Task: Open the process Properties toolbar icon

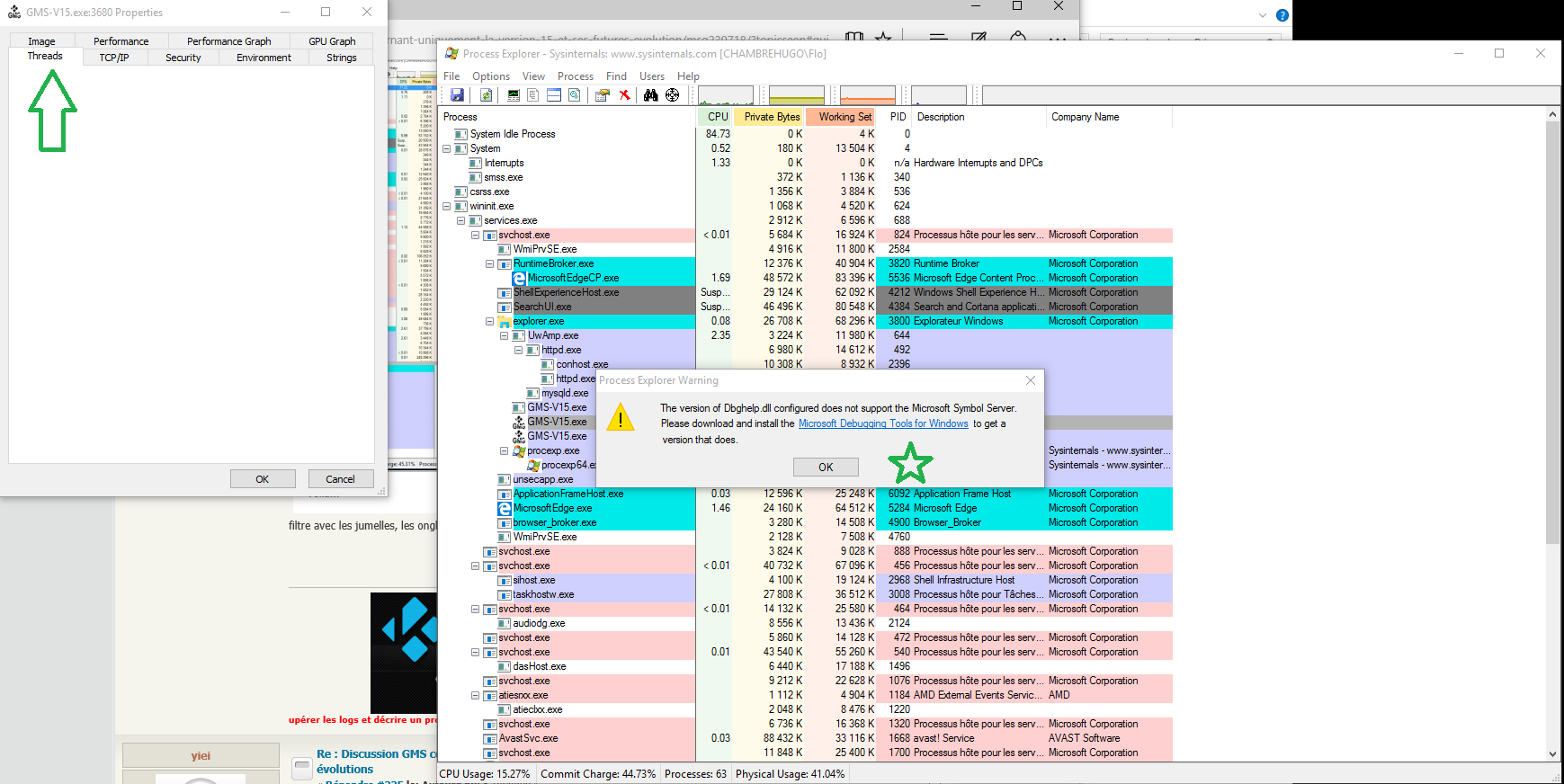Action: pos(603,95)
